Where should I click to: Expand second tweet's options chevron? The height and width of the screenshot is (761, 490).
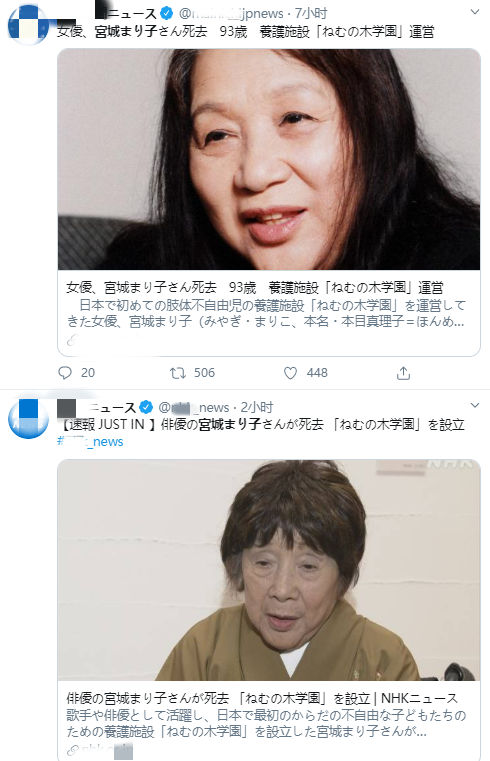click(475, 405)
